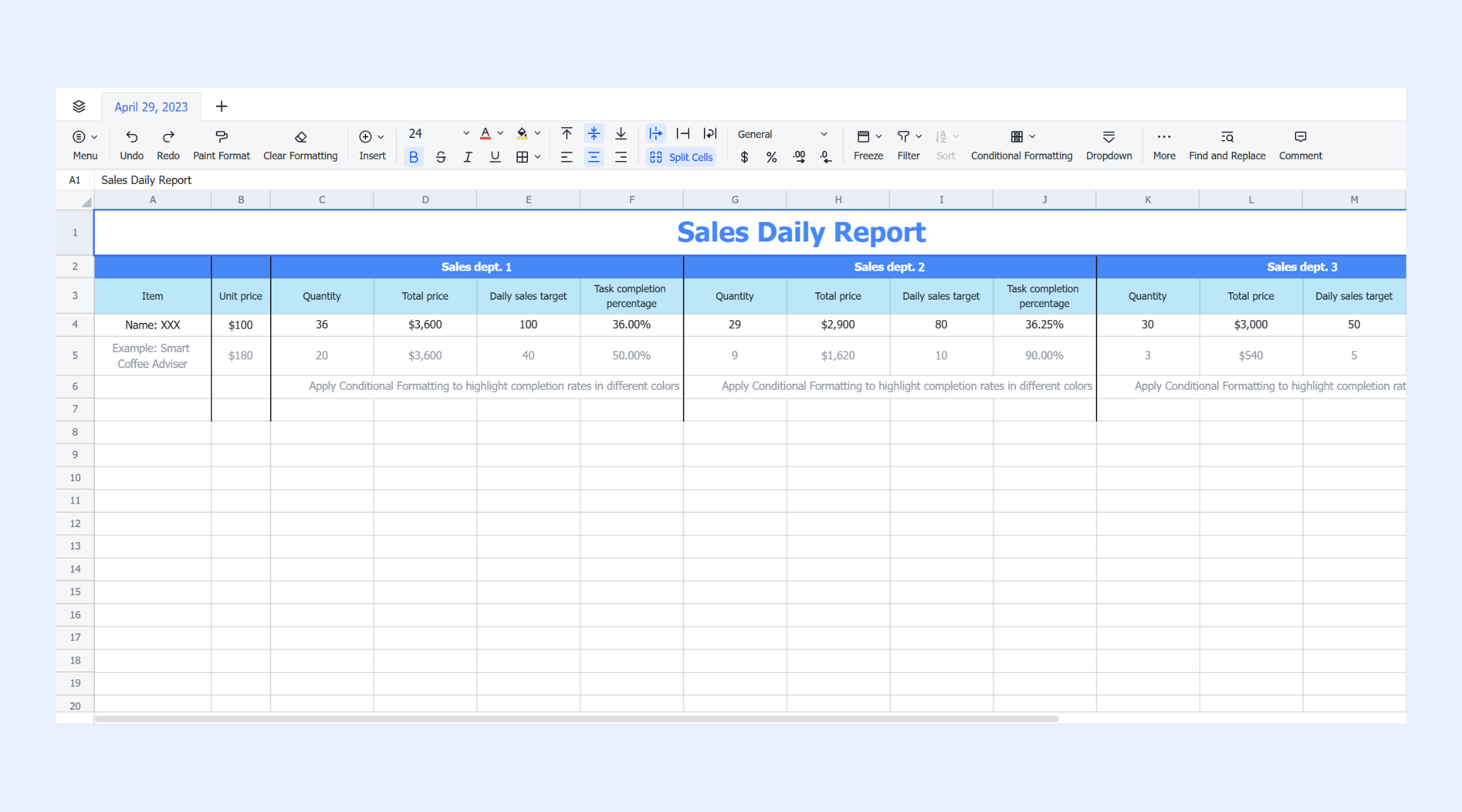Switch to the April 29, 2023 tab

[151, 107]
